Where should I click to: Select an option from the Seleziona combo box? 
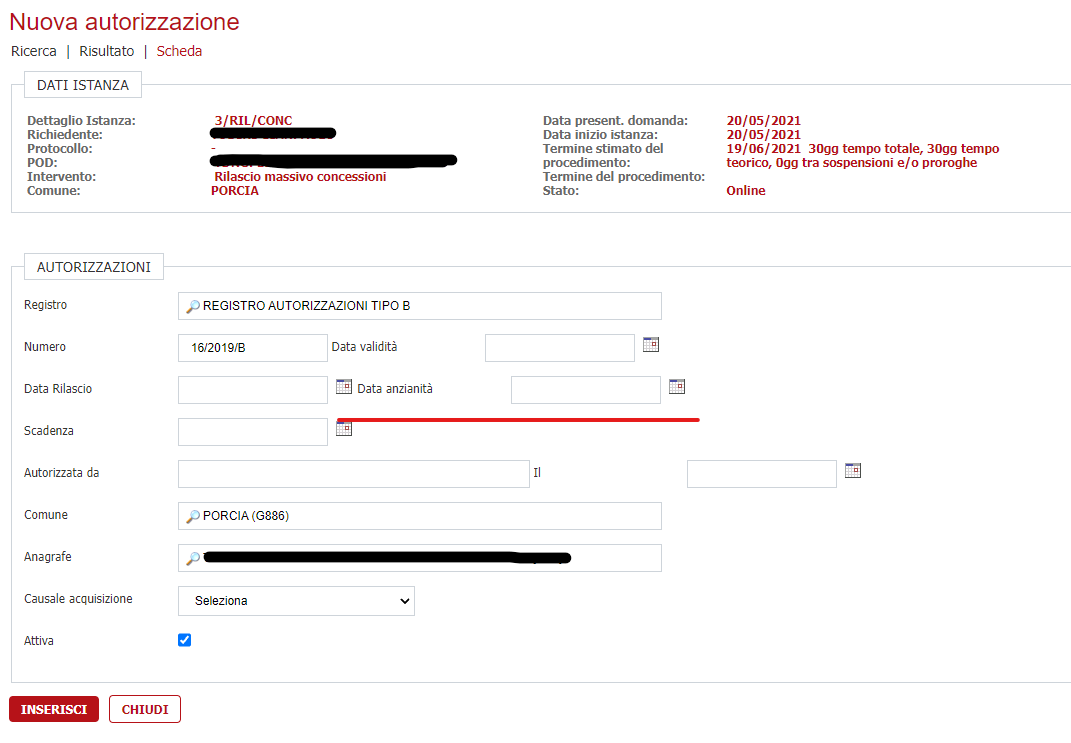[x=296, y=601]
